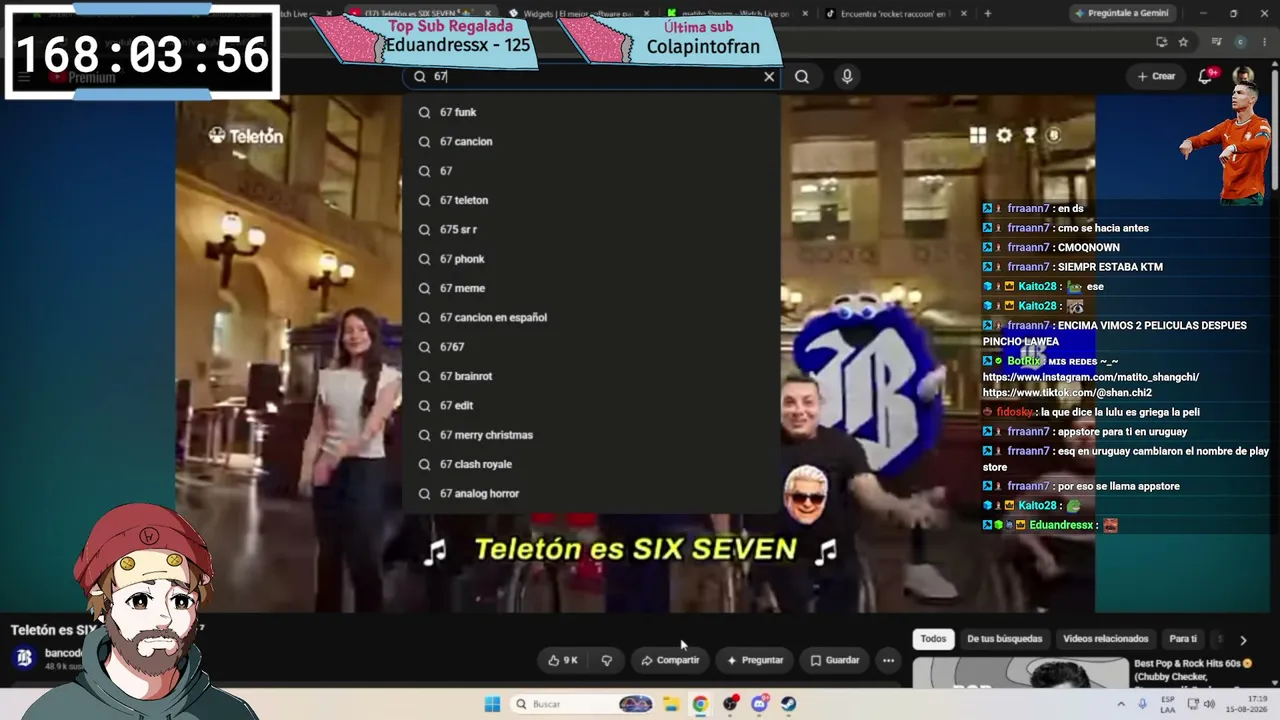
Task: Show hidden tray icons chevron
Action: point(1121,704)
